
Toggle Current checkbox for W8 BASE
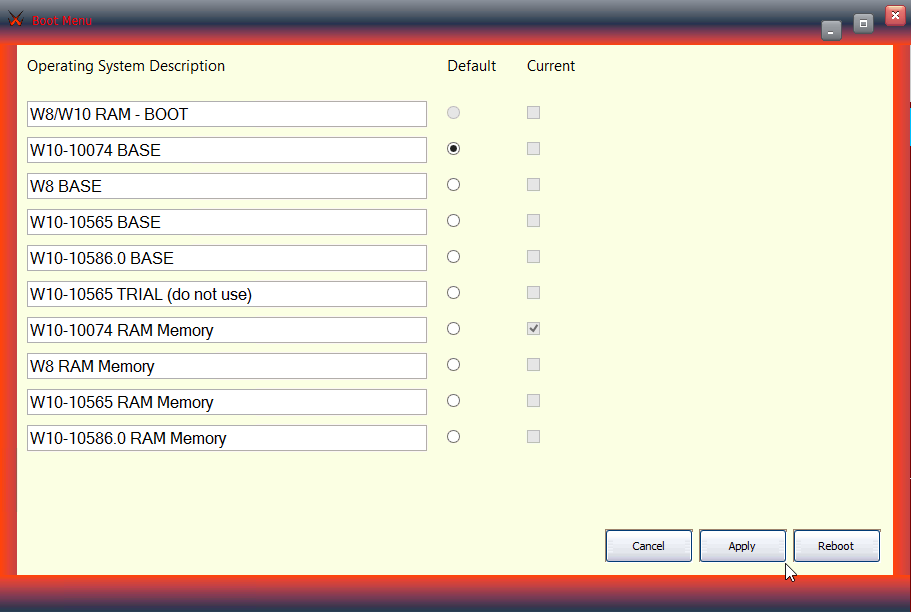coord(533,185)
